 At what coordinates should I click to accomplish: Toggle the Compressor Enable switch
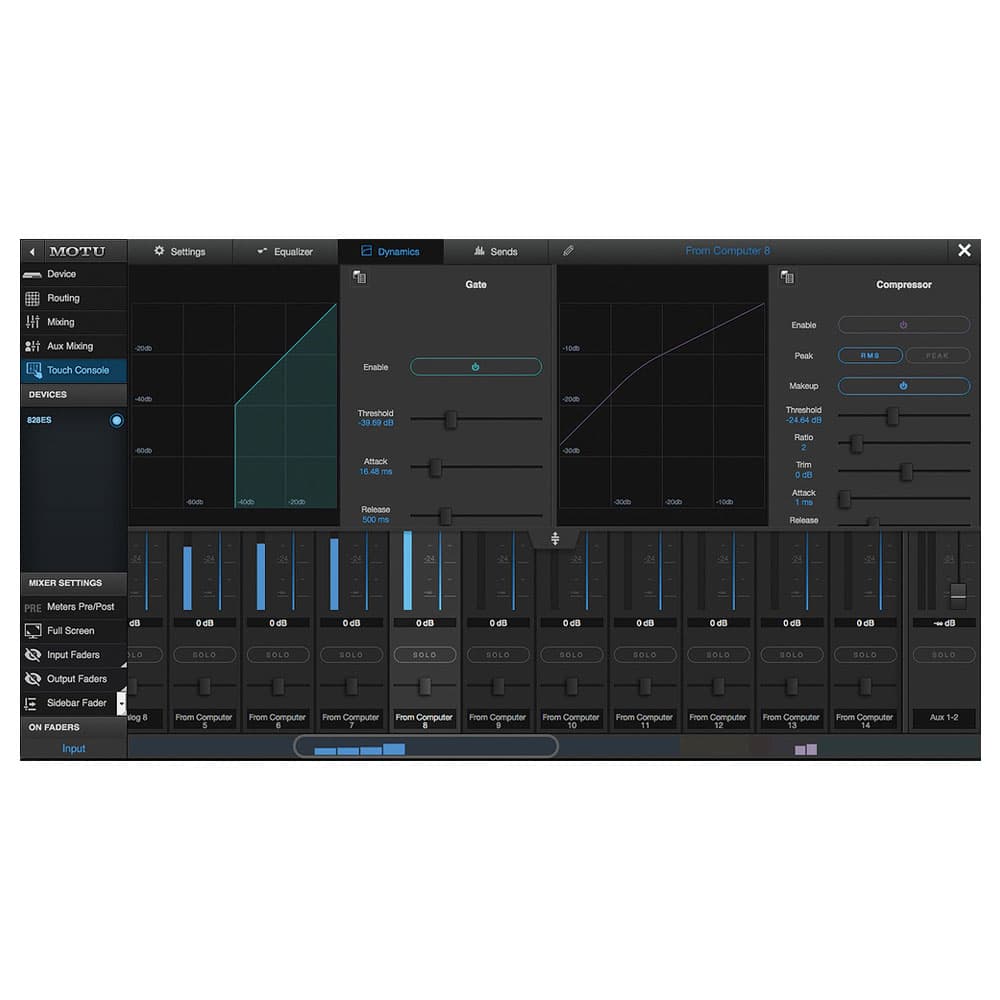(x=904, y=325)
